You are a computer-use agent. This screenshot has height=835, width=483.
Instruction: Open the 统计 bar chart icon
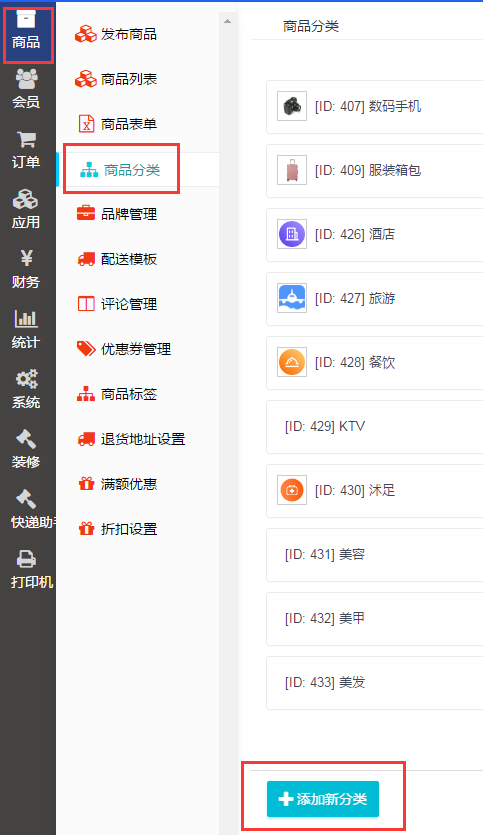[x=26, y=318]
